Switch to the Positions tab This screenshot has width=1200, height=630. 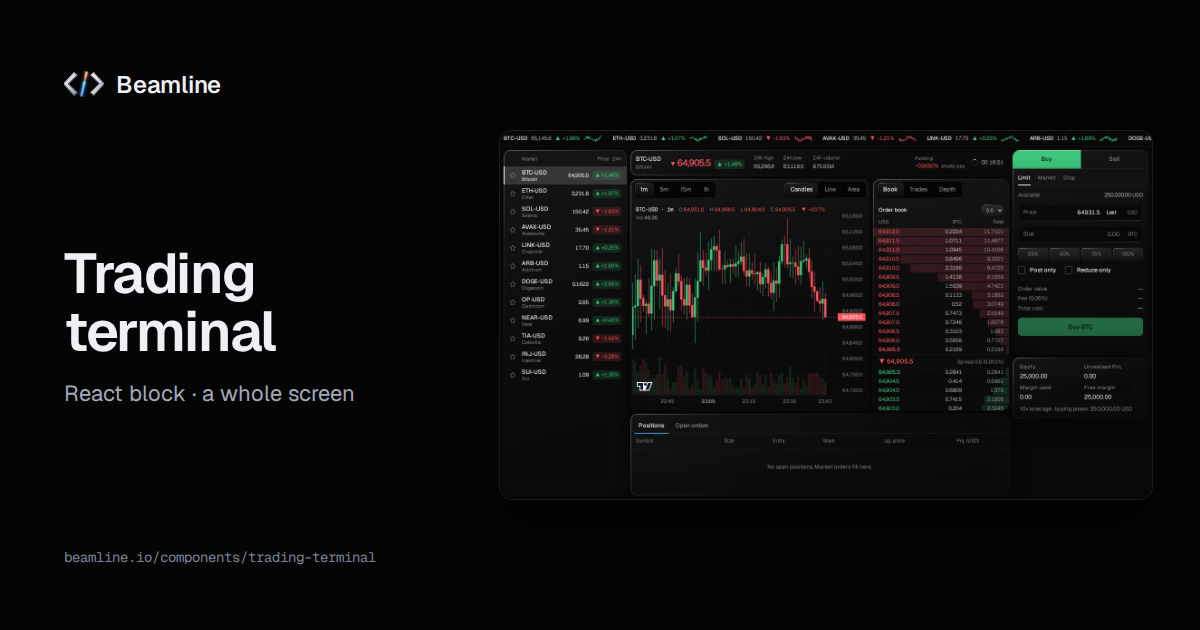click(651, 425)
